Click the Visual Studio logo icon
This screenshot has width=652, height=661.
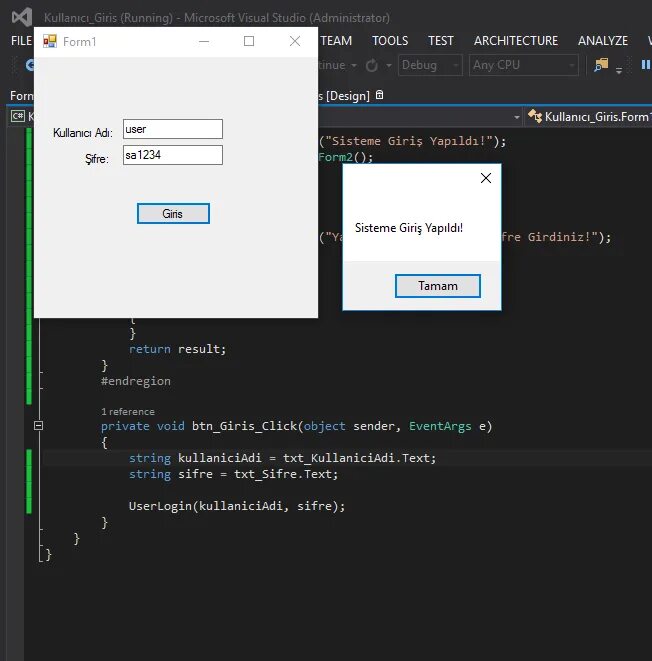tap(22, 17)
